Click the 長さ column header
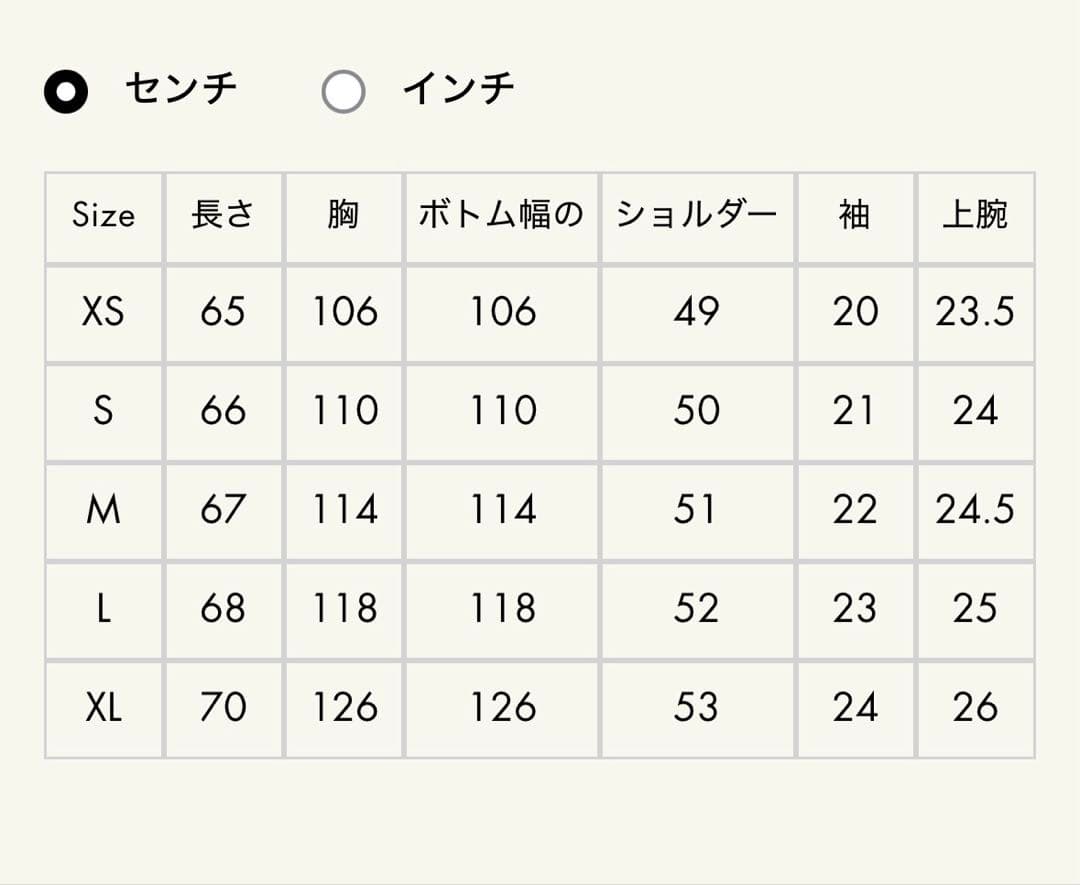Viewport: 1080px width, 885px height. coord(223,216)
